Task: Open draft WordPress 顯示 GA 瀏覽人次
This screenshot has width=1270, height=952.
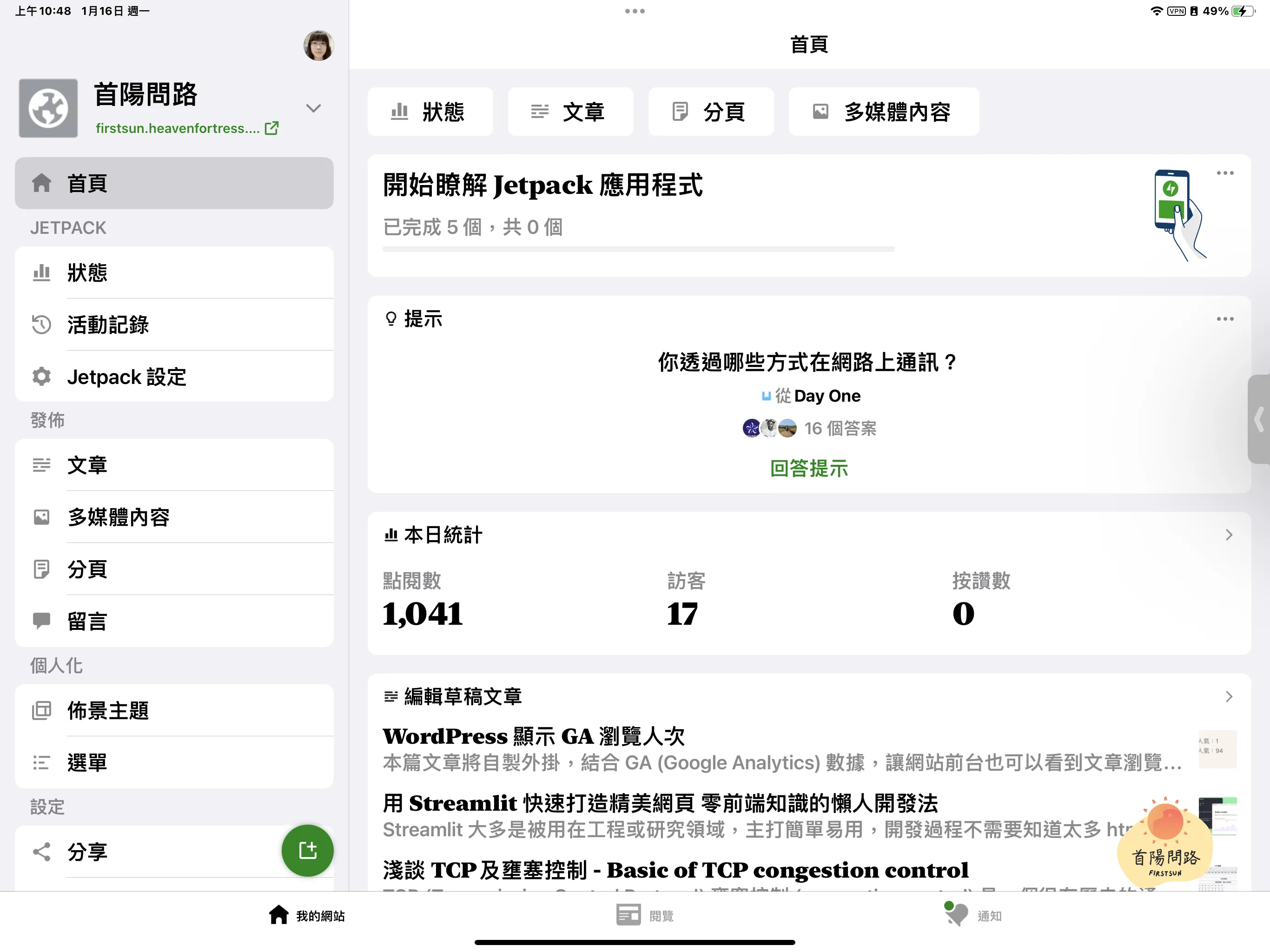Action: point(534,737)
